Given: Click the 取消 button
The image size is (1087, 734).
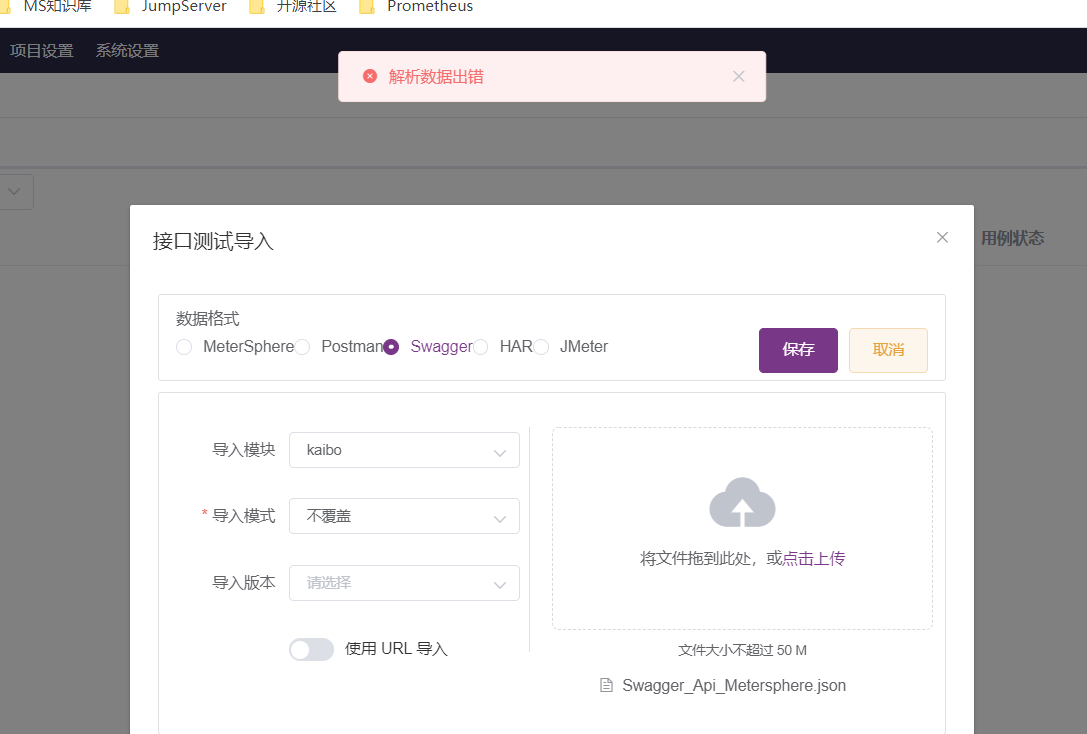Looking at the screenshot, I should [x=888, y=350].
